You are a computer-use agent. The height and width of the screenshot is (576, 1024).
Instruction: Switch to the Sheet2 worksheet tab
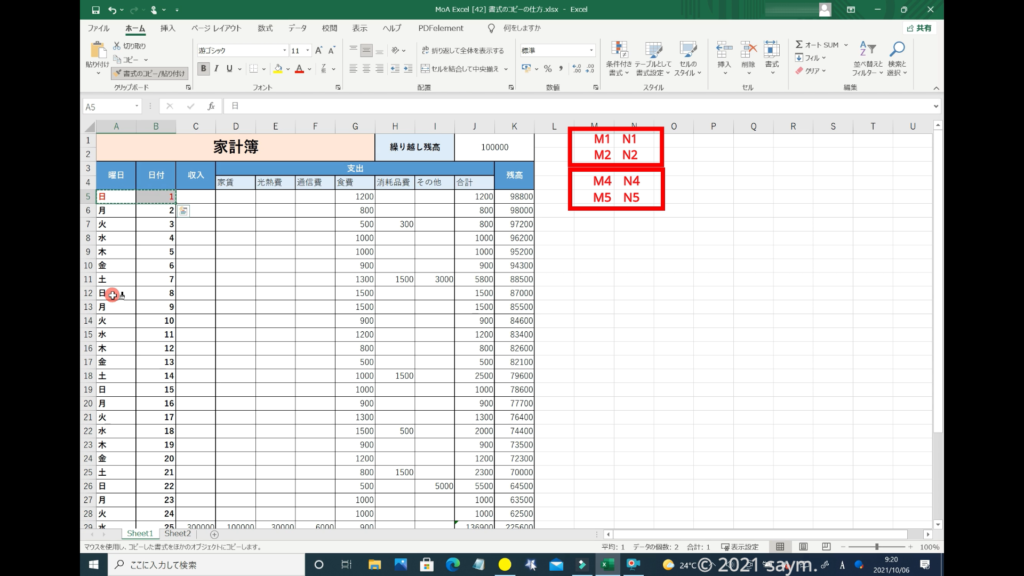pos(177,534)
